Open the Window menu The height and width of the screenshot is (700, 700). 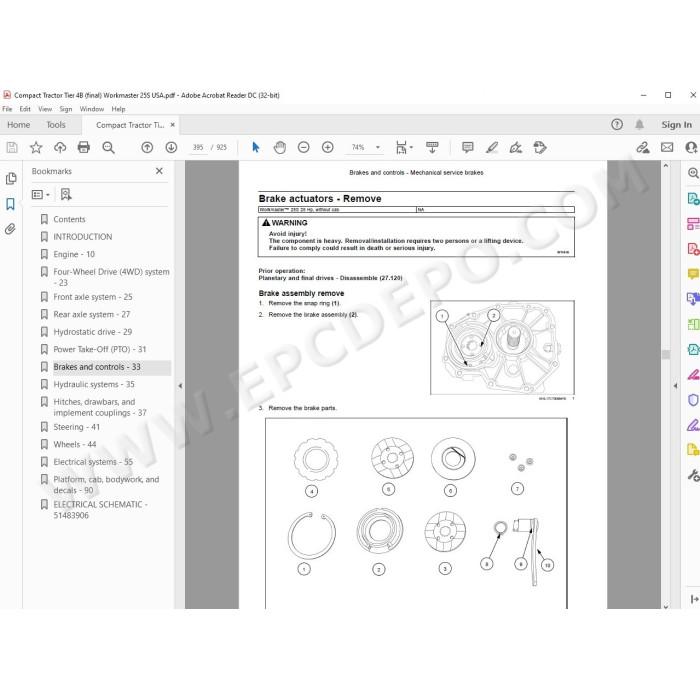[92, 109]
